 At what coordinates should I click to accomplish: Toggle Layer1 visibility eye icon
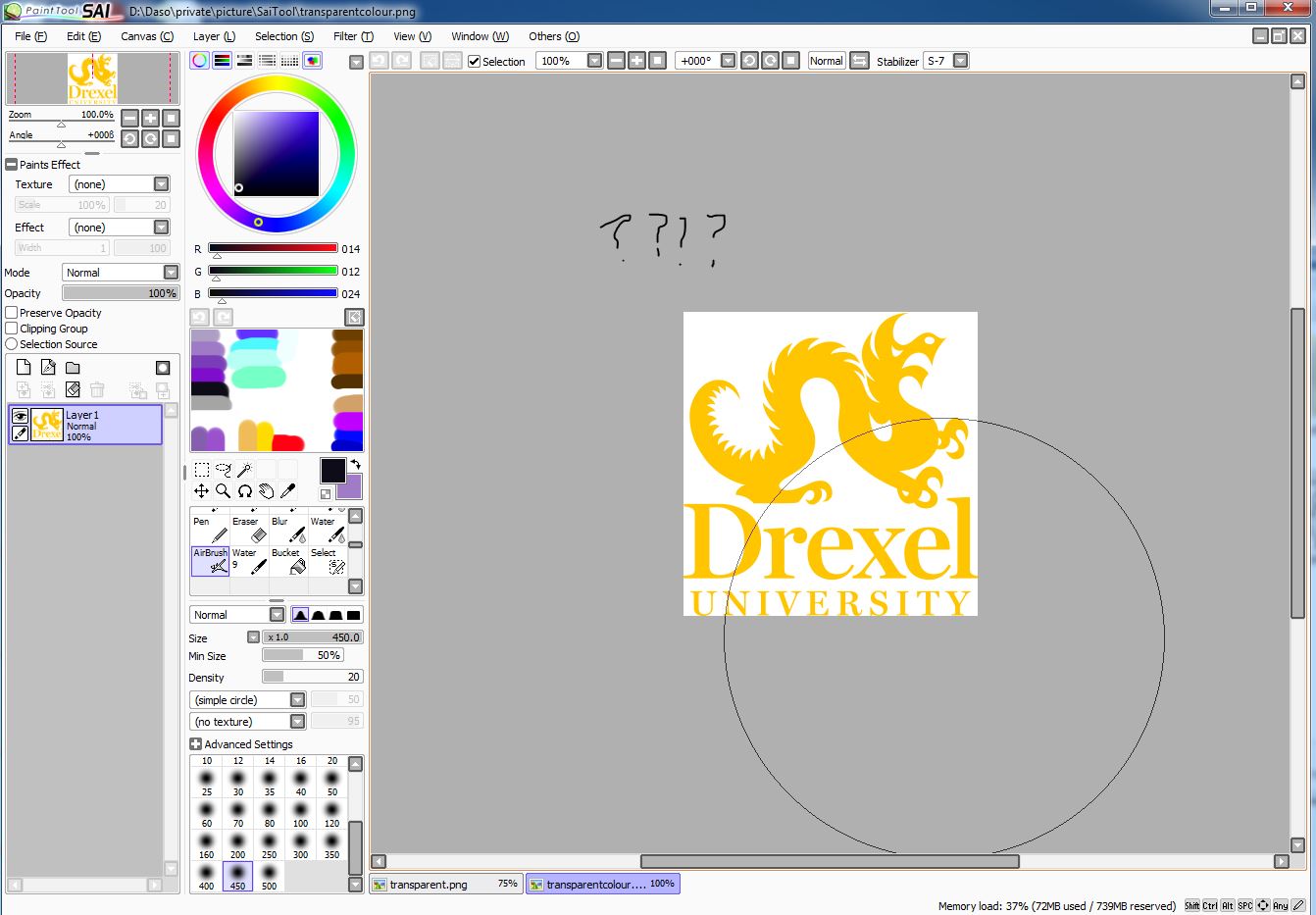[x=20, y=416]
